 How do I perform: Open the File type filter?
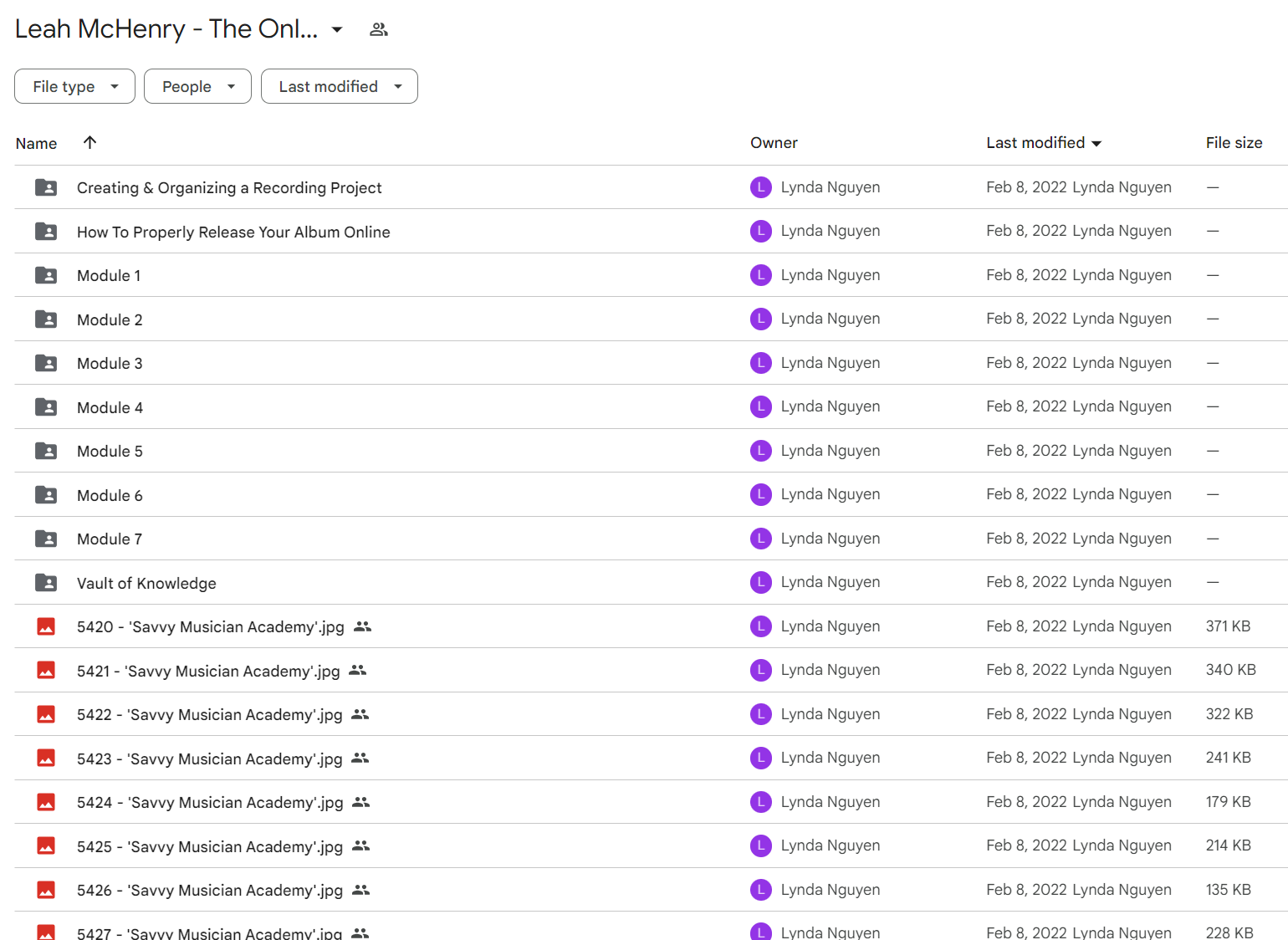[74, 86]
